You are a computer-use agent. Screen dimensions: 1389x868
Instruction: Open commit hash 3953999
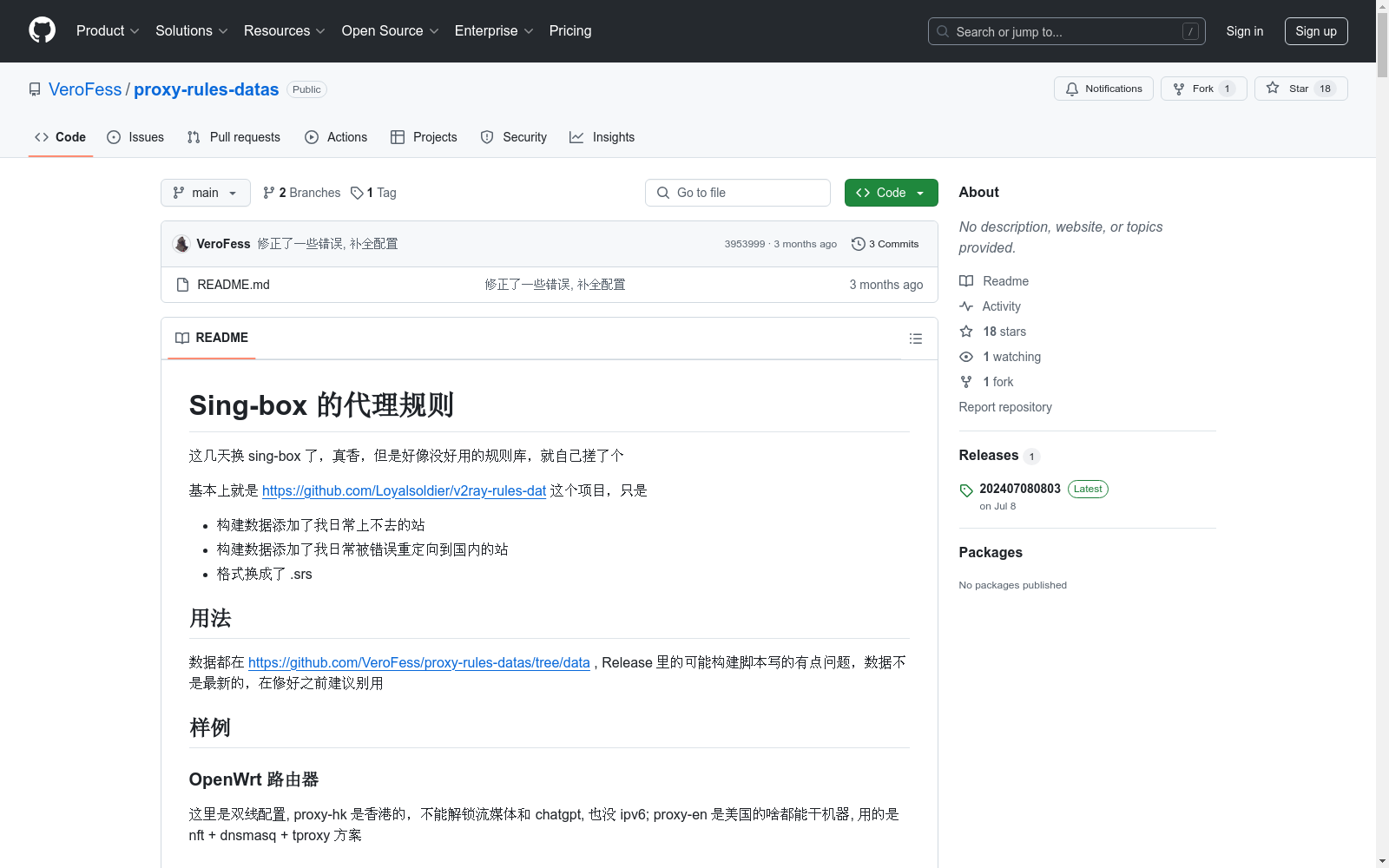(x=745, y=244)
